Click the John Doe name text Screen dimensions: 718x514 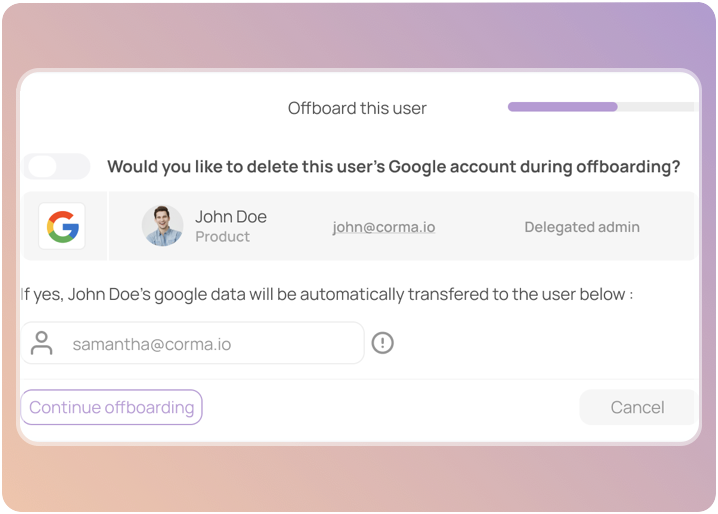[231, 216]
